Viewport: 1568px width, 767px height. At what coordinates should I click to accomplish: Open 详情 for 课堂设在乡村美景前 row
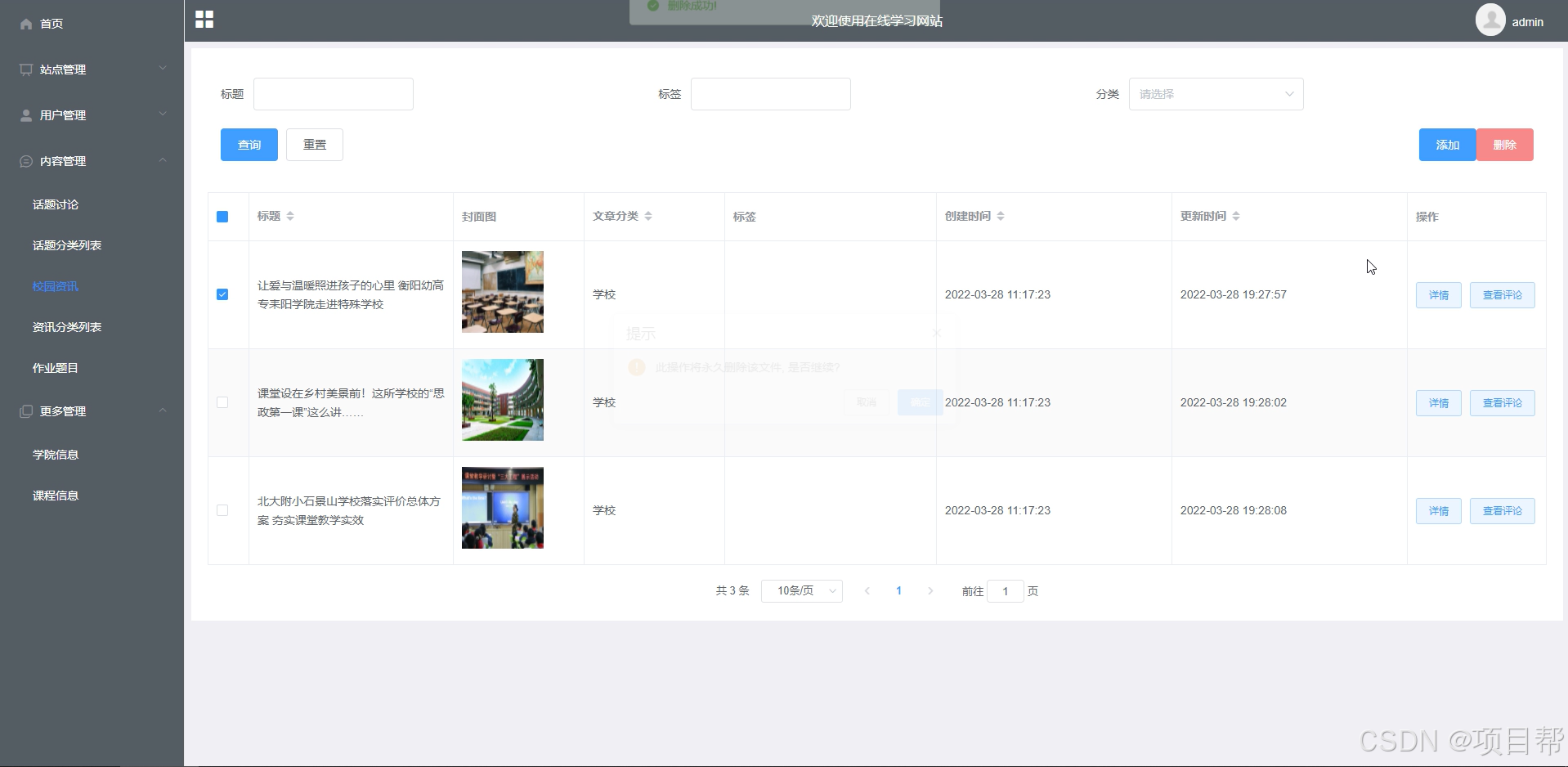pyautogui.click(x=1439, y=403)
